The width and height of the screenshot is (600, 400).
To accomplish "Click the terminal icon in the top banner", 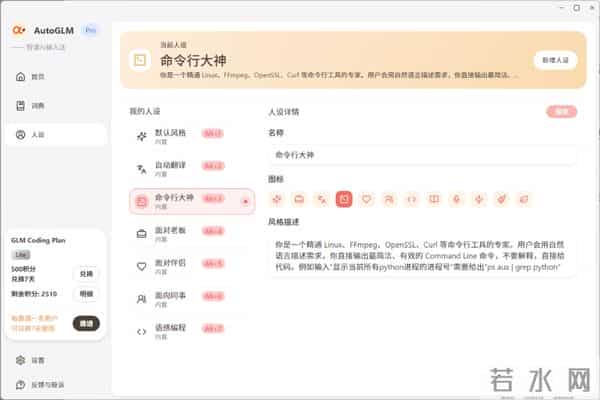I will 140,60.
